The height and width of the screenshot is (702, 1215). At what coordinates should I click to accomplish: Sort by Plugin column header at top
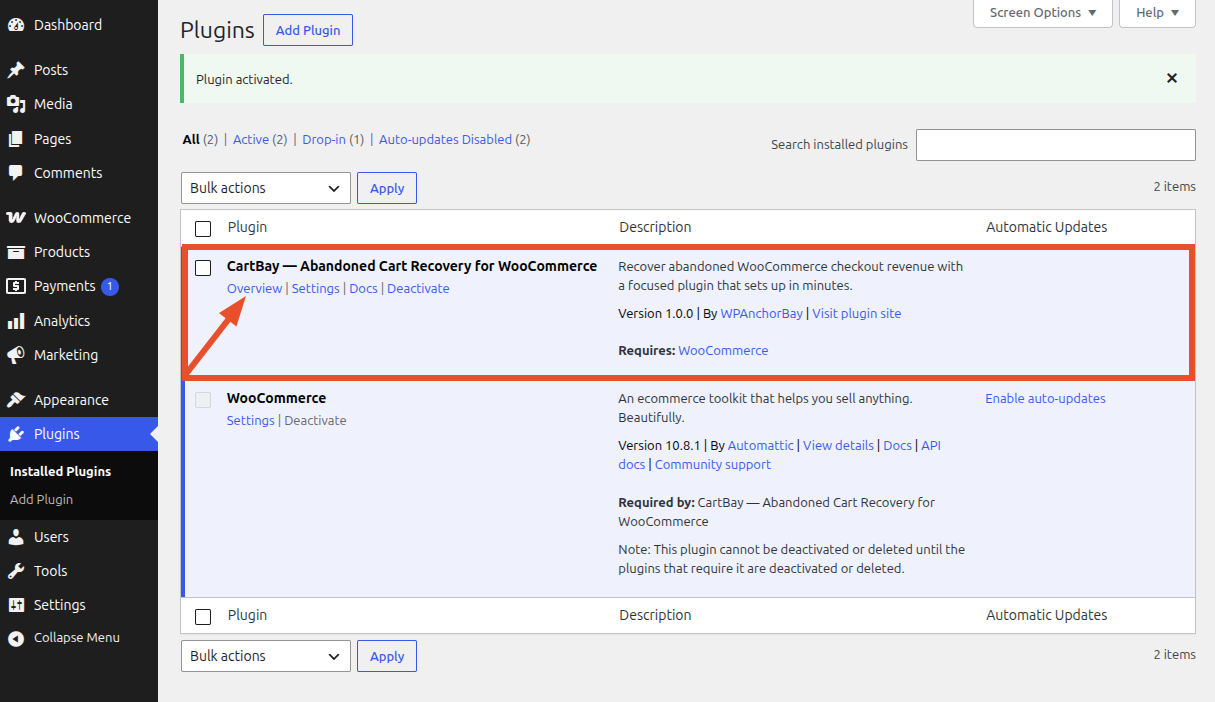(x=247, y=227)
